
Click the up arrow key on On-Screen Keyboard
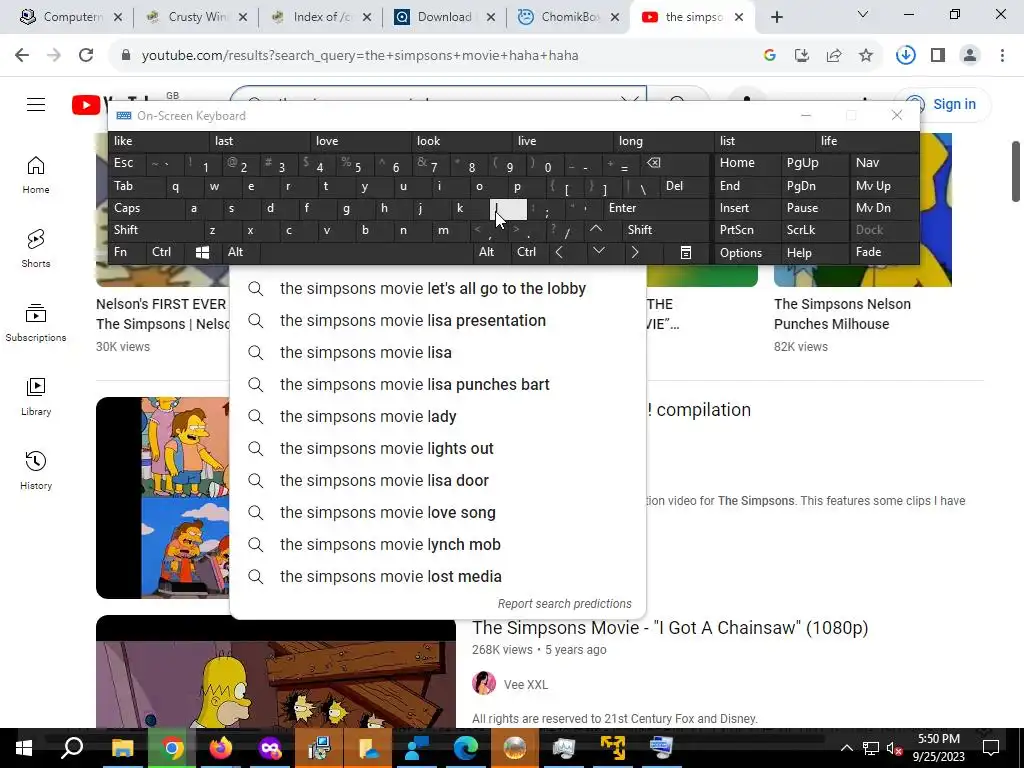click(x=596, y=229)
